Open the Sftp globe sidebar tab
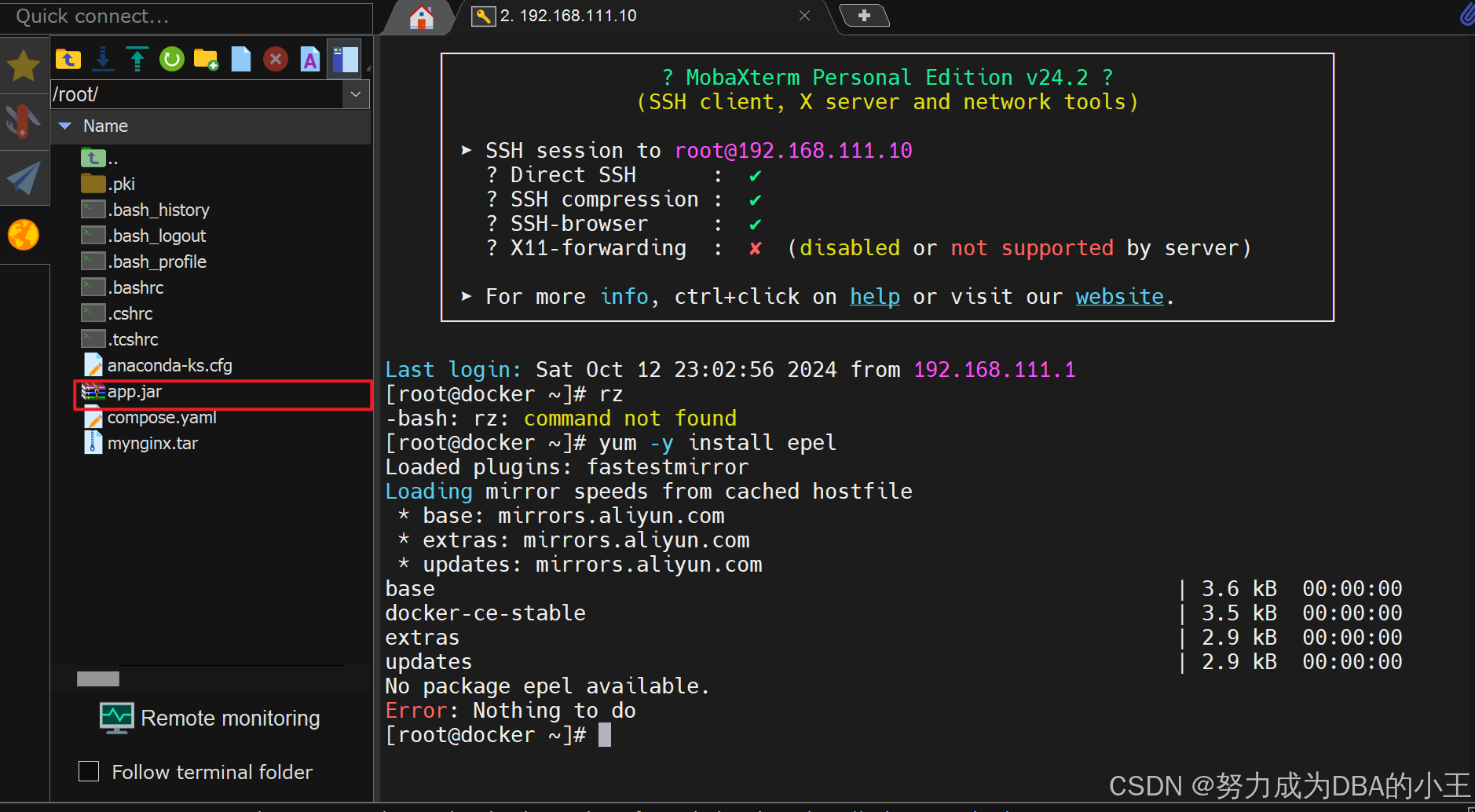 coord(24,235)
